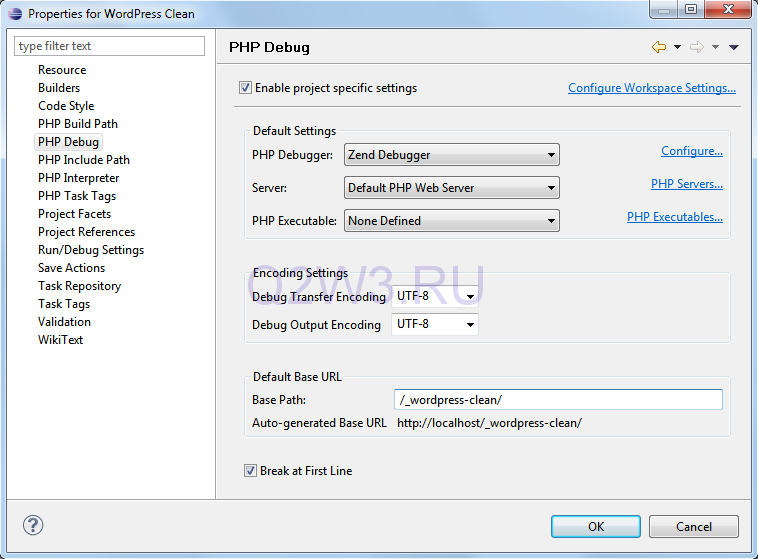Select PHP Build Path item
758x559 pixels.
[x=78, y=124]
